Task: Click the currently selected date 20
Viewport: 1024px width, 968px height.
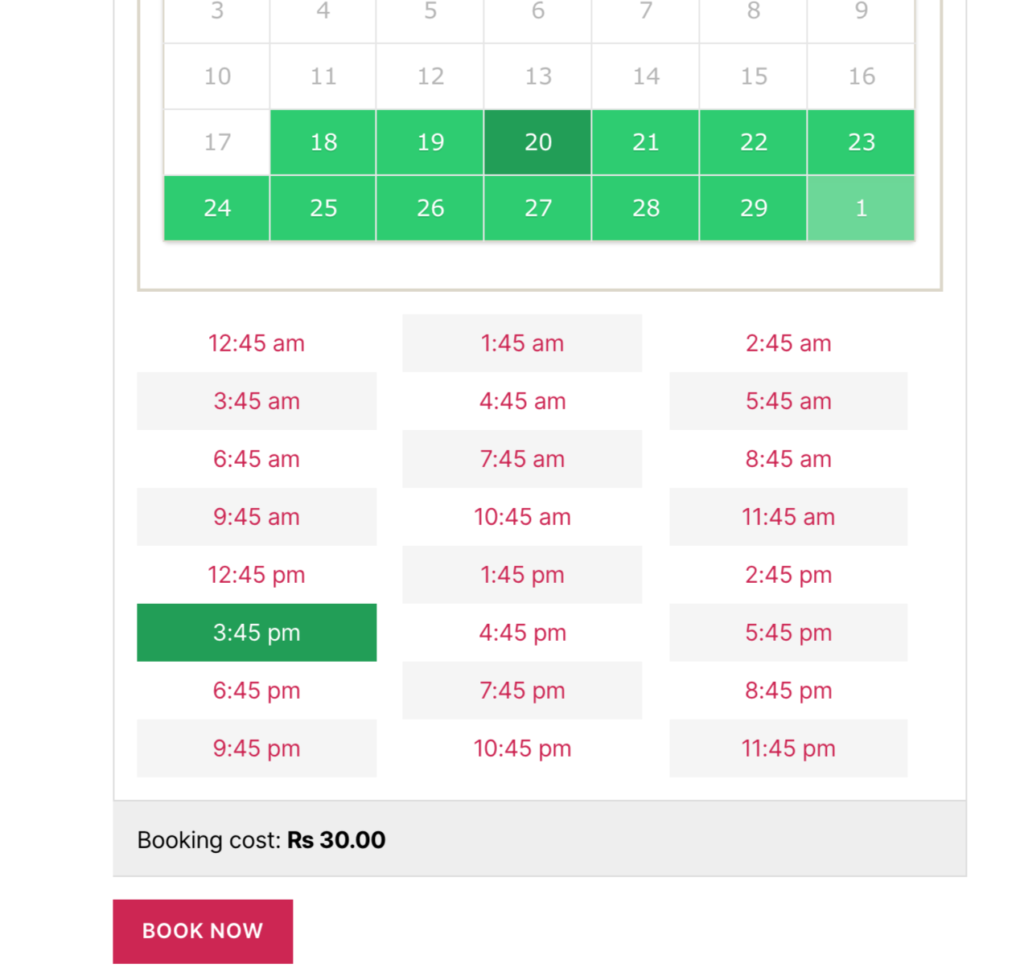Action: pyautogui.click(x=537, y=142)
